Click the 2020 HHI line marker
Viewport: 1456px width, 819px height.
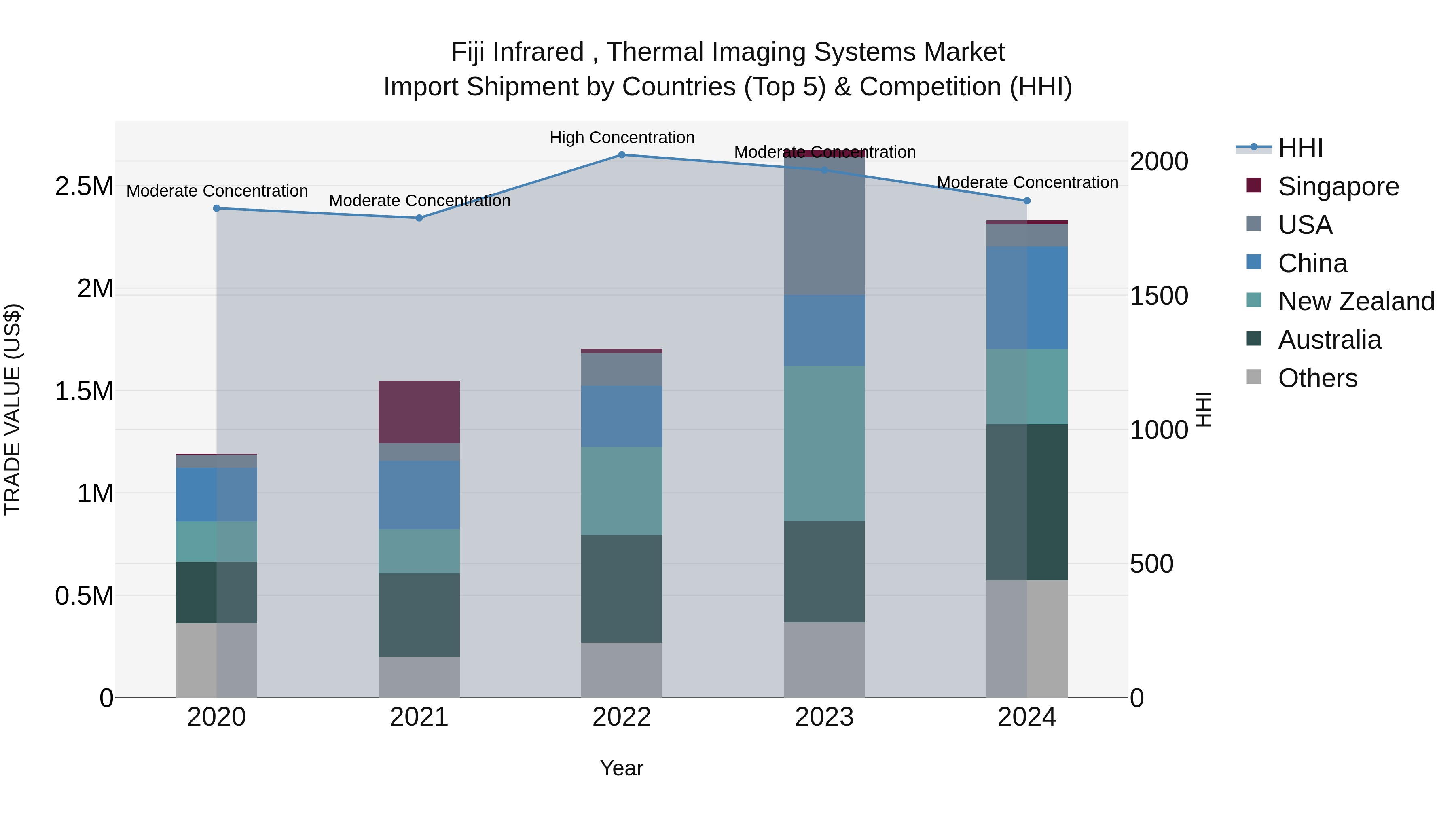[x=216, y=209]
